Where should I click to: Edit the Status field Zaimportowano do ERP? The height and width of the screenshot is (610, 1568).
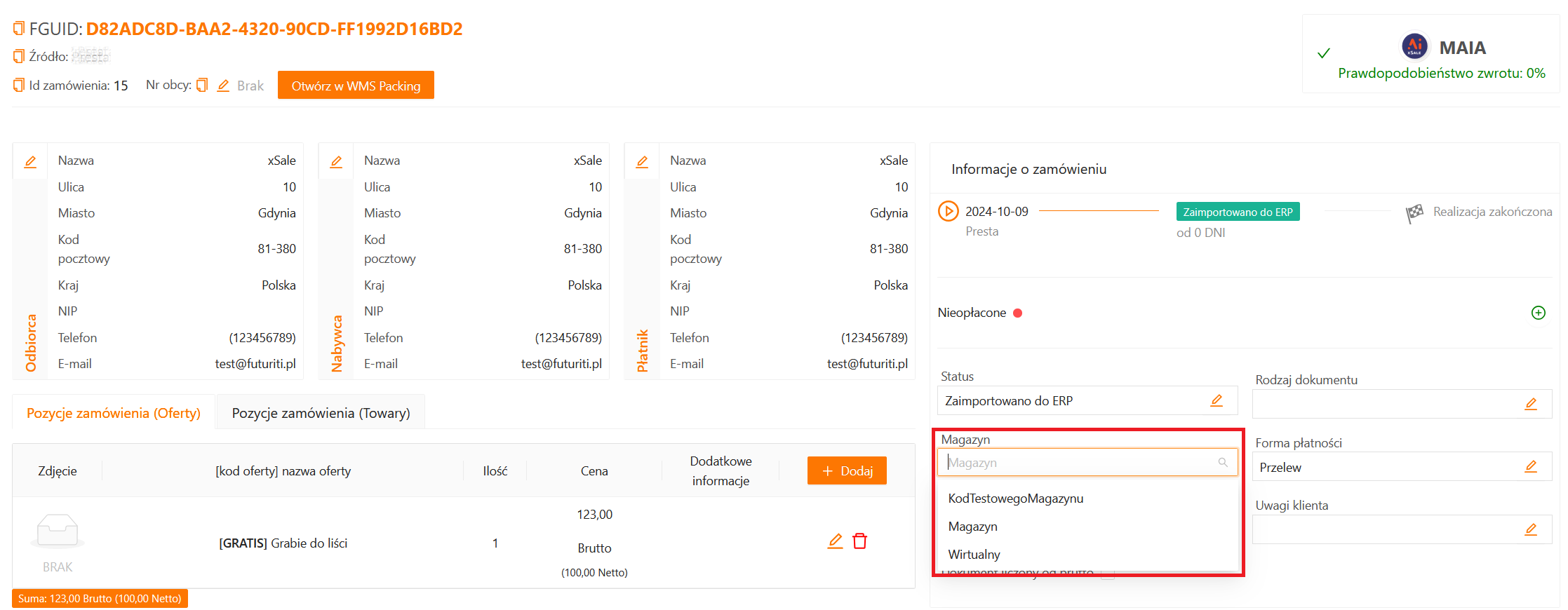pos(1217,400)
